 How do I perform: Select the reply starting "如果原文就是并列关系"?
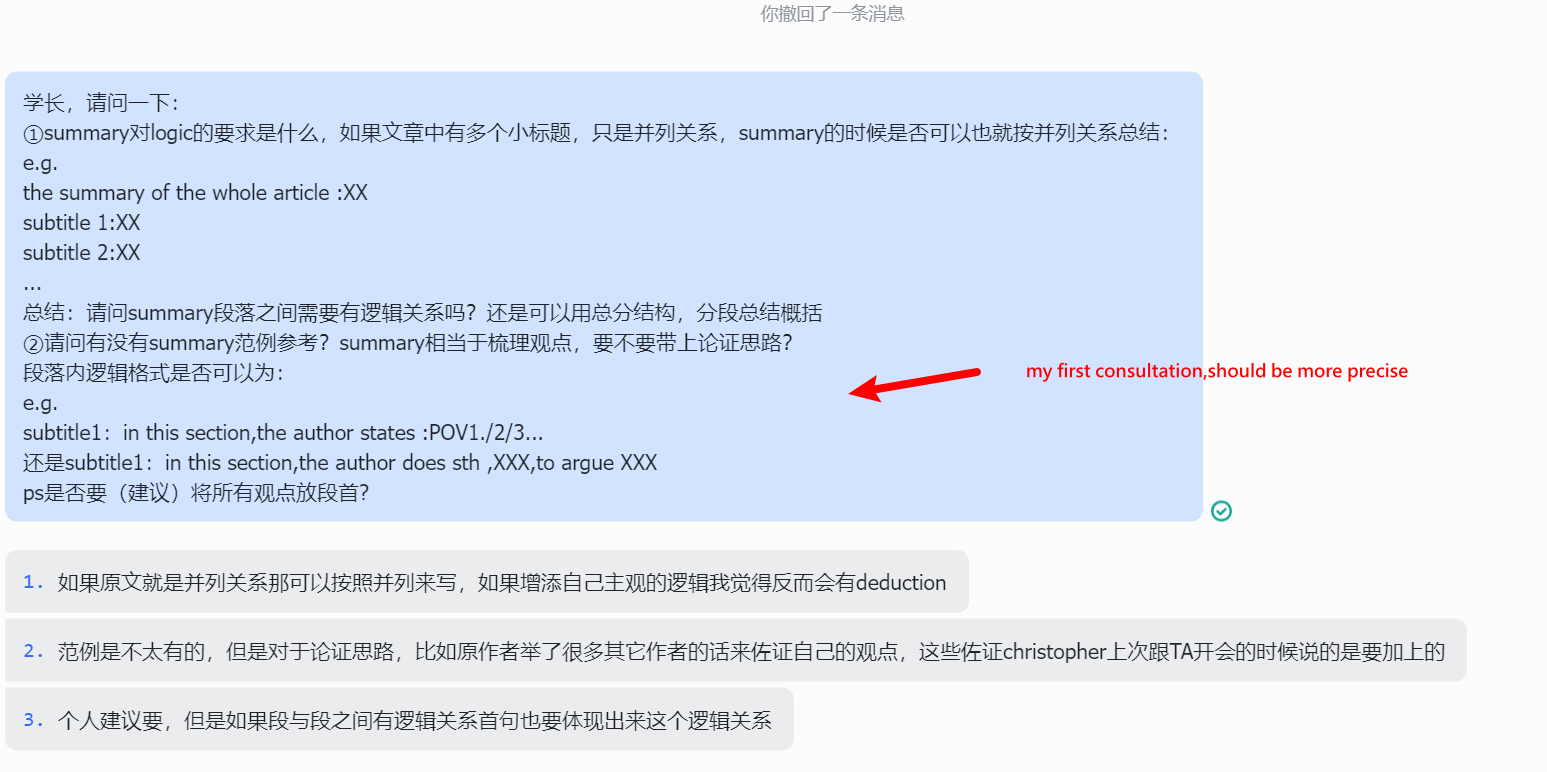487,582
